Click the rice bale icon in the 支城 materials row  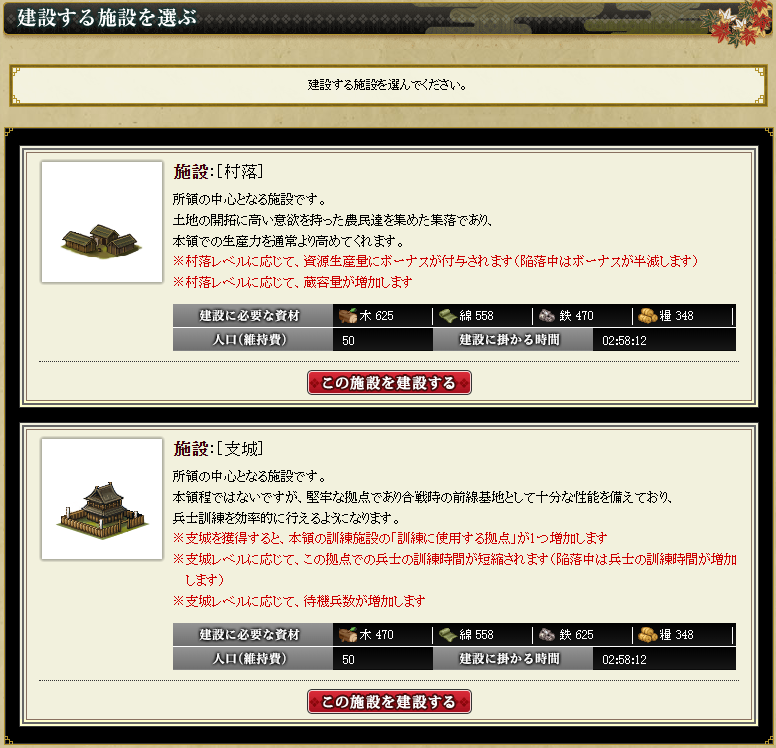coord(647,635)
